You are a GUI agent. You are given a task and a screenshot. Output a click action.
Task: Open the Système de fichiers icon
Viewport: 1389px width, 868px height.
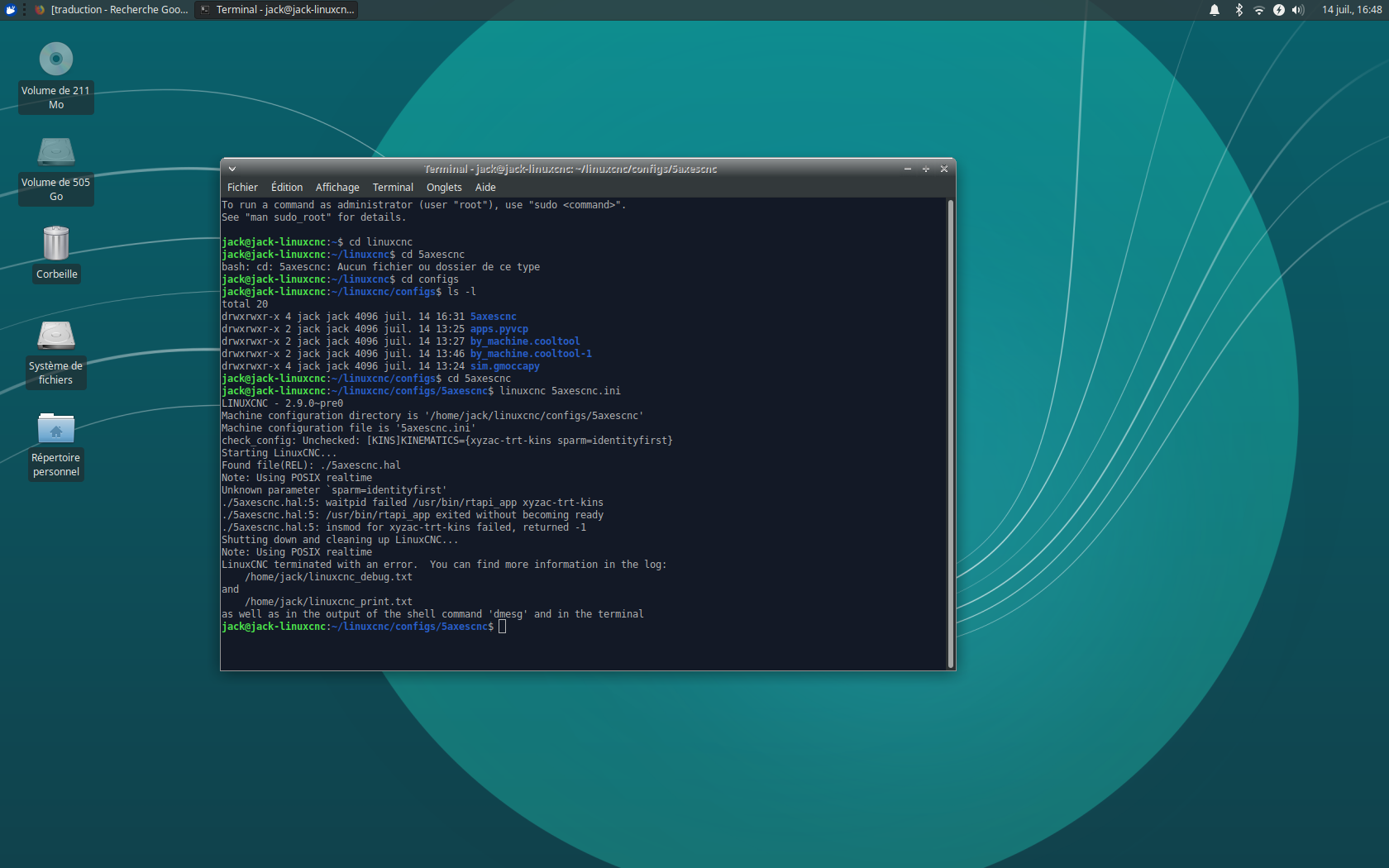point(56,336)
